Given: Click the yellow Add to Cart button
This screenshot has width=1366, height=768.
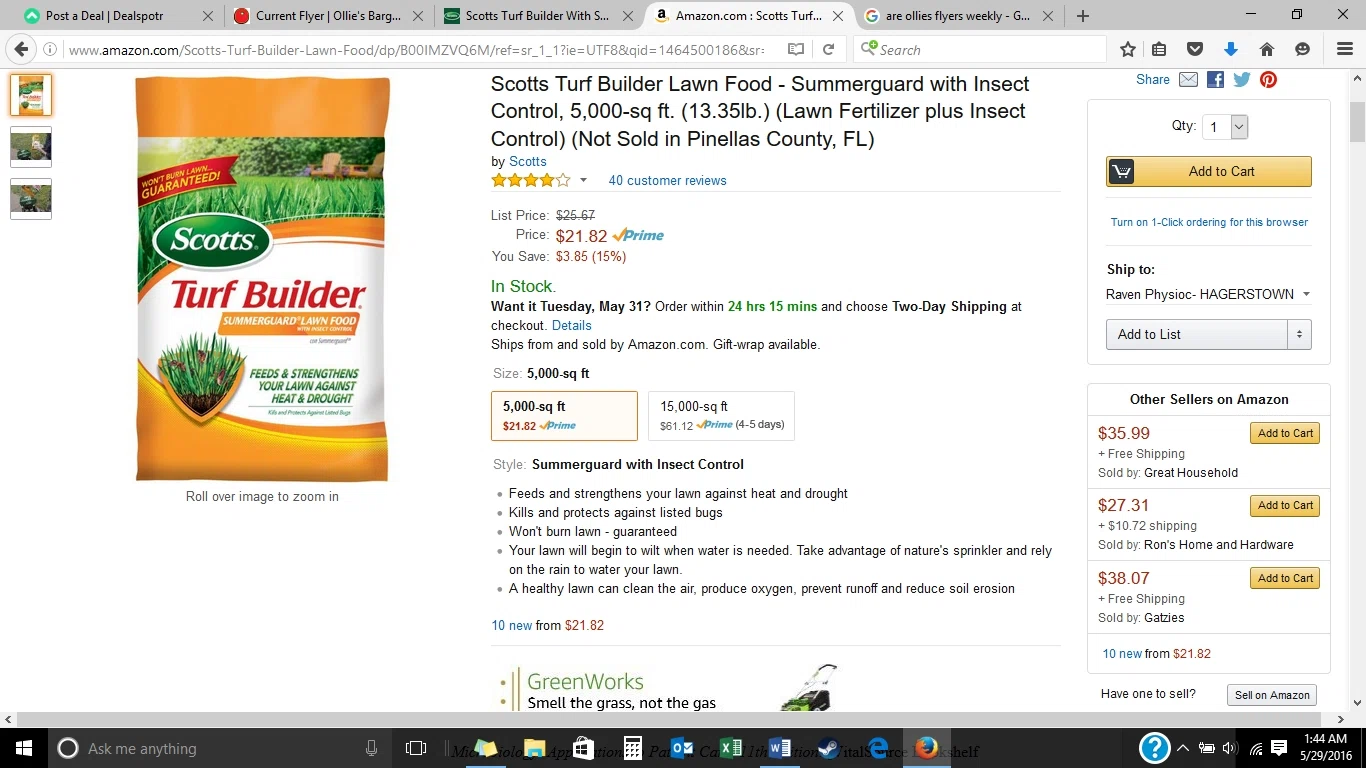Looking at the screenshot, I should pos(1208,171).
